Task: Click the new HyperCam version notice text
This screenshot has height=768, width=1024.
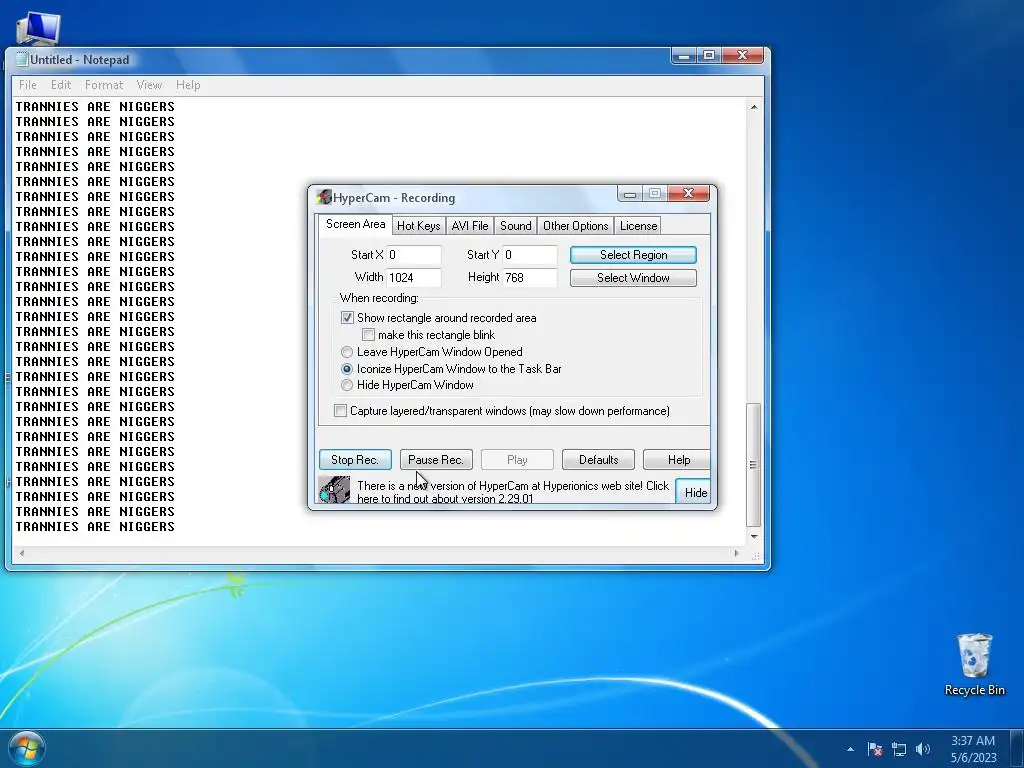Action: (x=513, y=492)
